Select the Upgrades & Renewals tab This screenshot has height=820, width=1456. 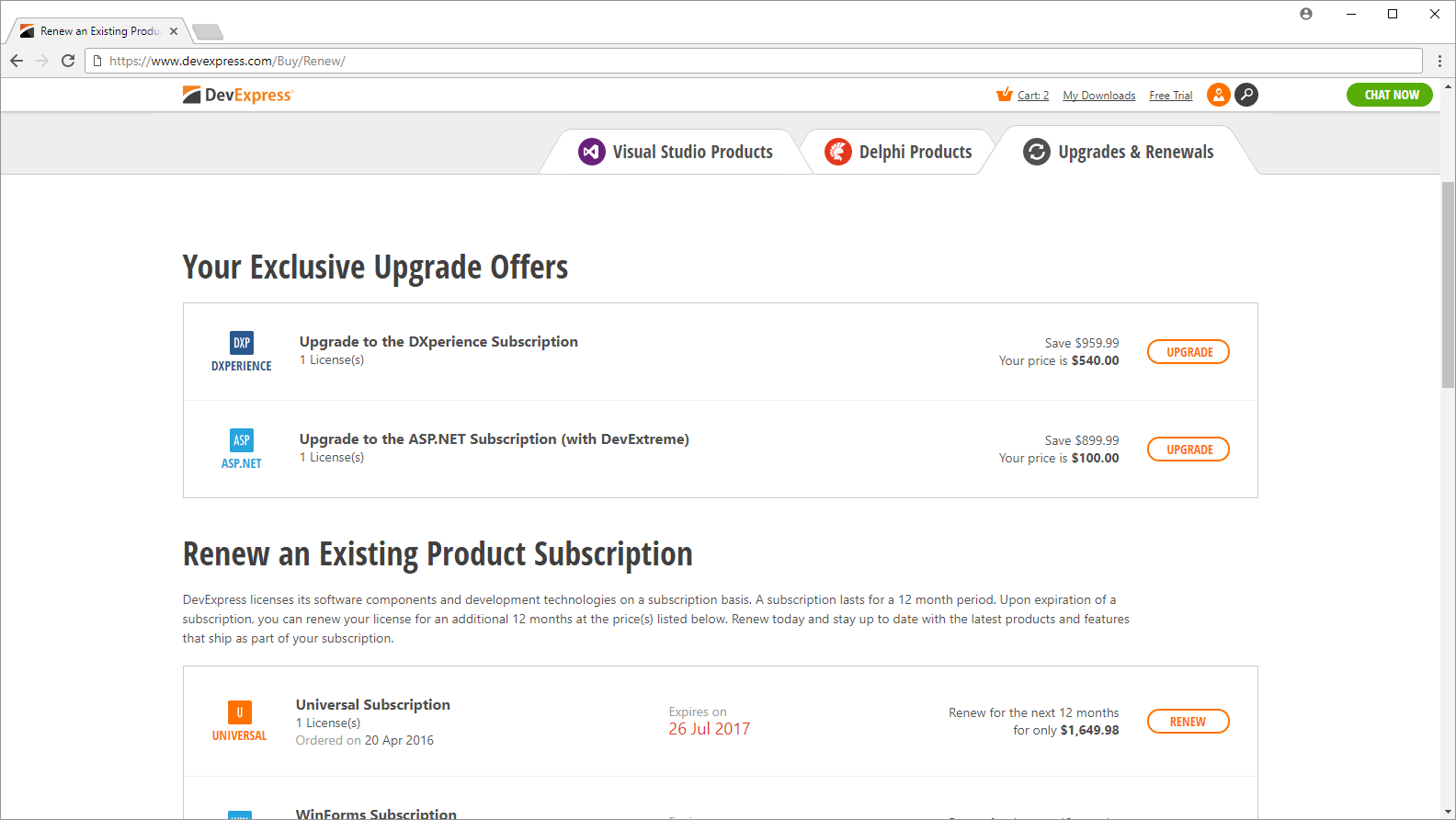pos(1119,152)
